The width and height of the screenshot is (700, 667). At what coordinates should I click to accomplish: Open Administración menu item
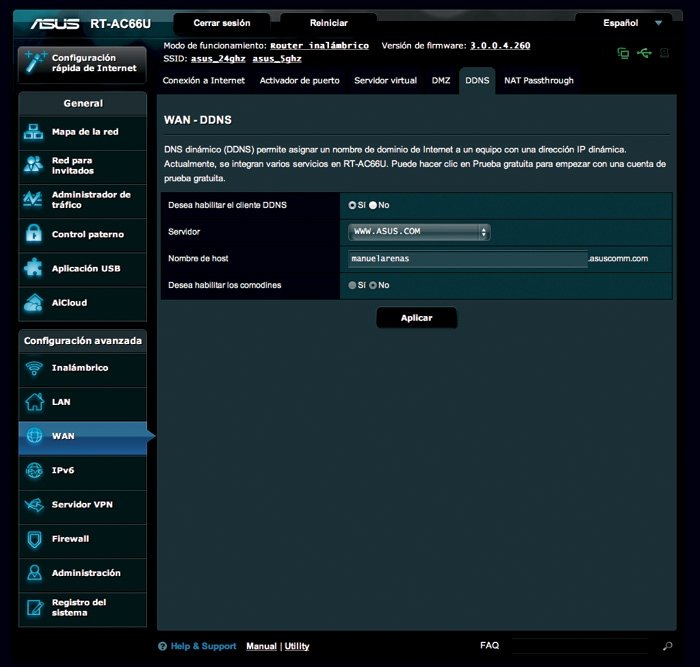click(83, 573)
